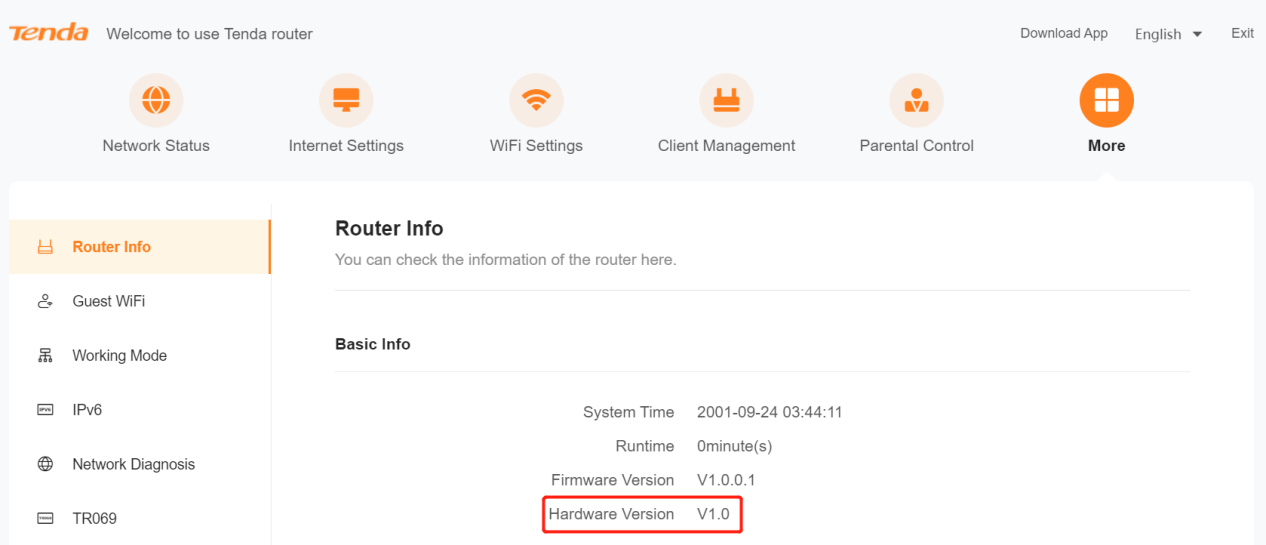This screenshot has width=1266, height=545.
Task: Click the Guest WiFi sidebar icon
Action: (x=45, y=301)
